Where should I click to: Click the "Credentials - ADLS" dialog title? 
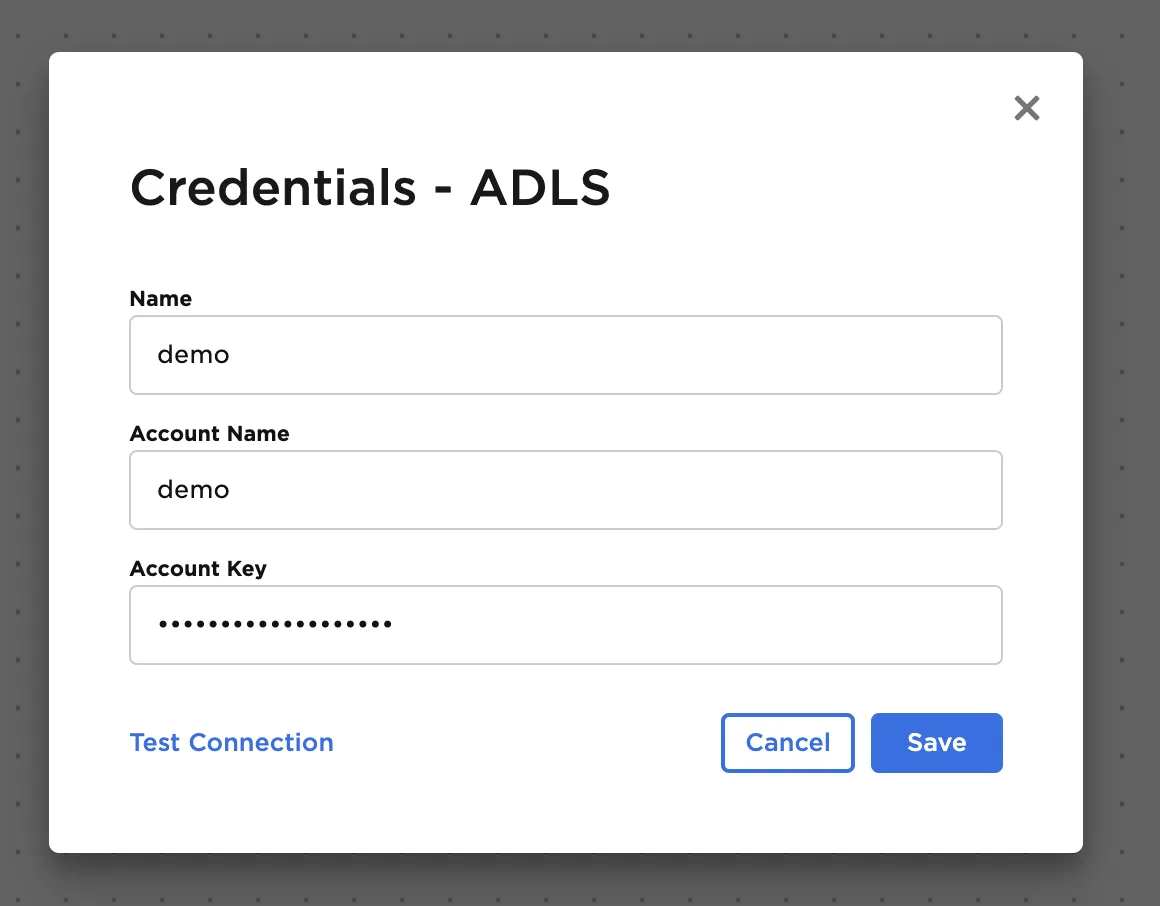pyautogui.click(x=370, y=188)
